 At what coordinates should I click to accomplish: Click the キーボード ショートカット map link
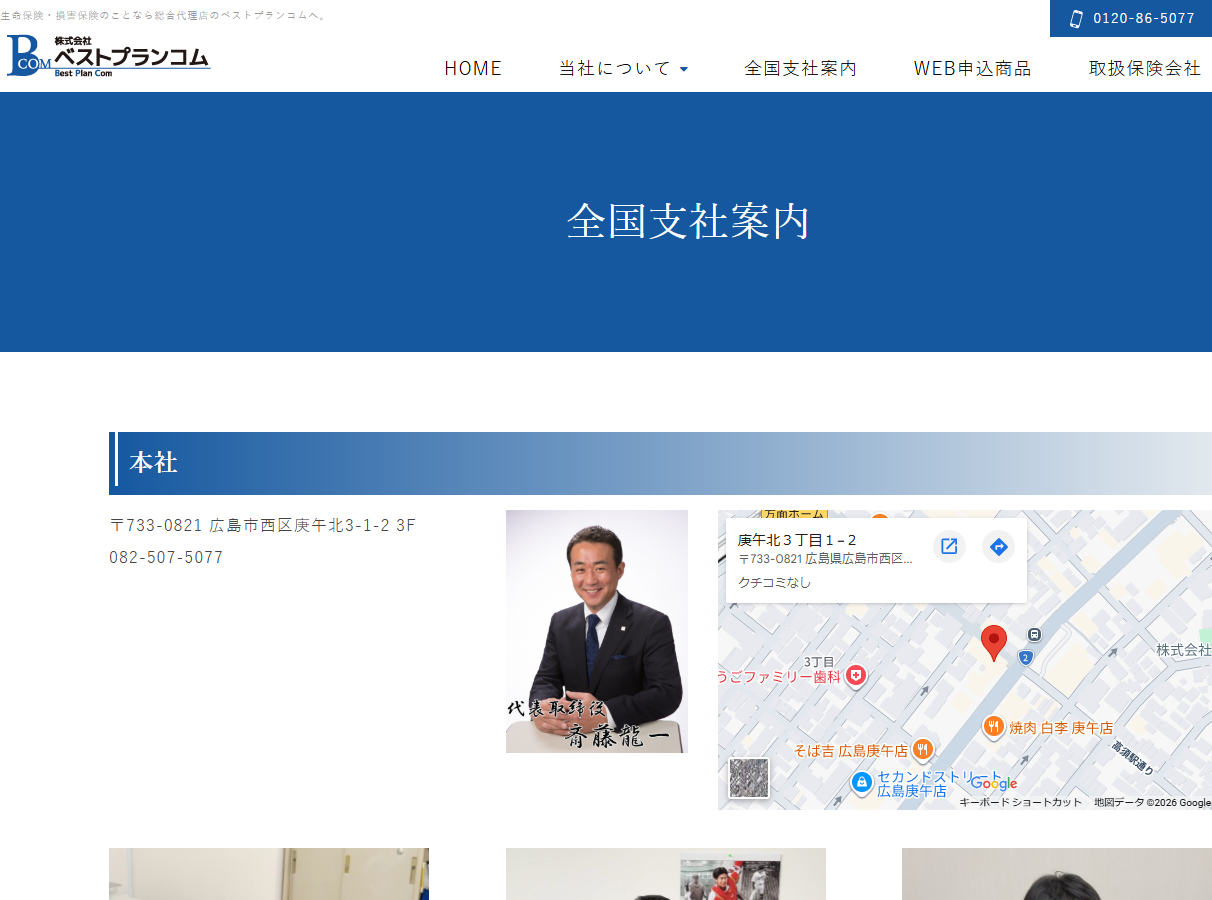click(1020, 802)
